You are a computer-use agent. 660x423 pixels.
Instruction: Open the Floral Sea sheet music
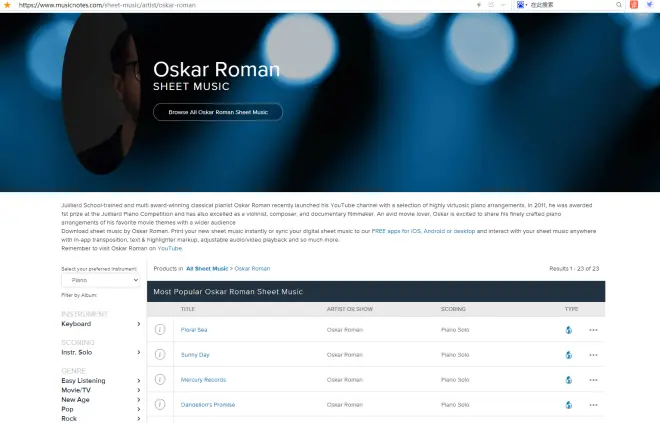(x=194, y=330)
